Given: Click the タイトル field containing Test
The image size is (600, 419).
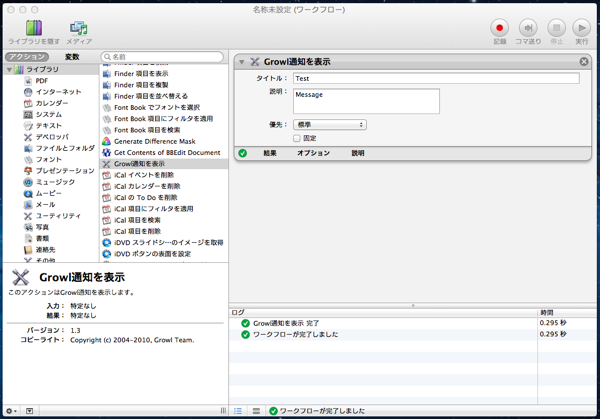Looking at the screenshot, I should point(436,78).
